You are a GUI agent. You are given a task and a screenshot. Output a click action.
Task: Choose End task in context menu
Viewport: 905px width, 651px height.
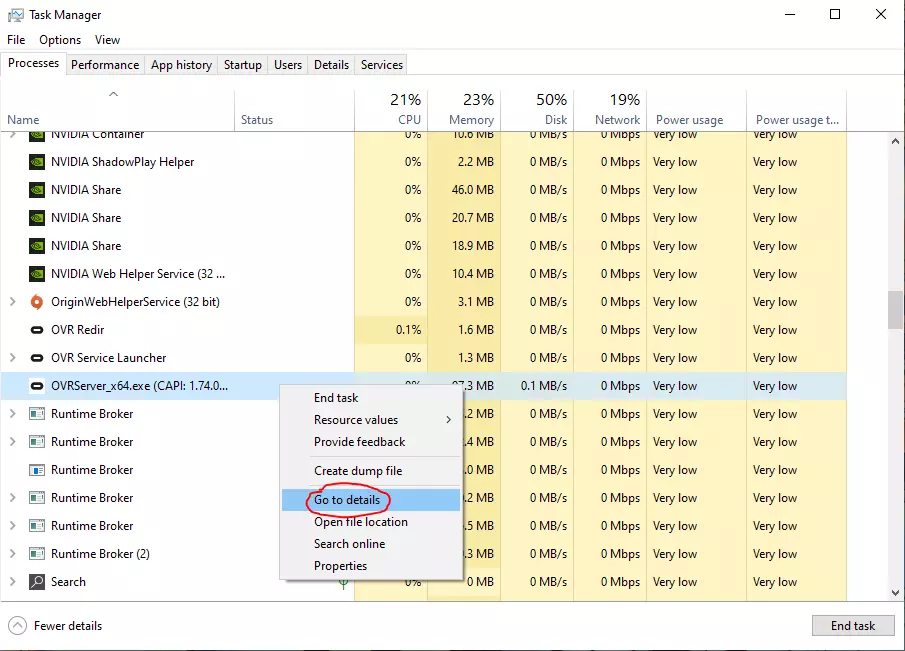(x=371, y=398)
